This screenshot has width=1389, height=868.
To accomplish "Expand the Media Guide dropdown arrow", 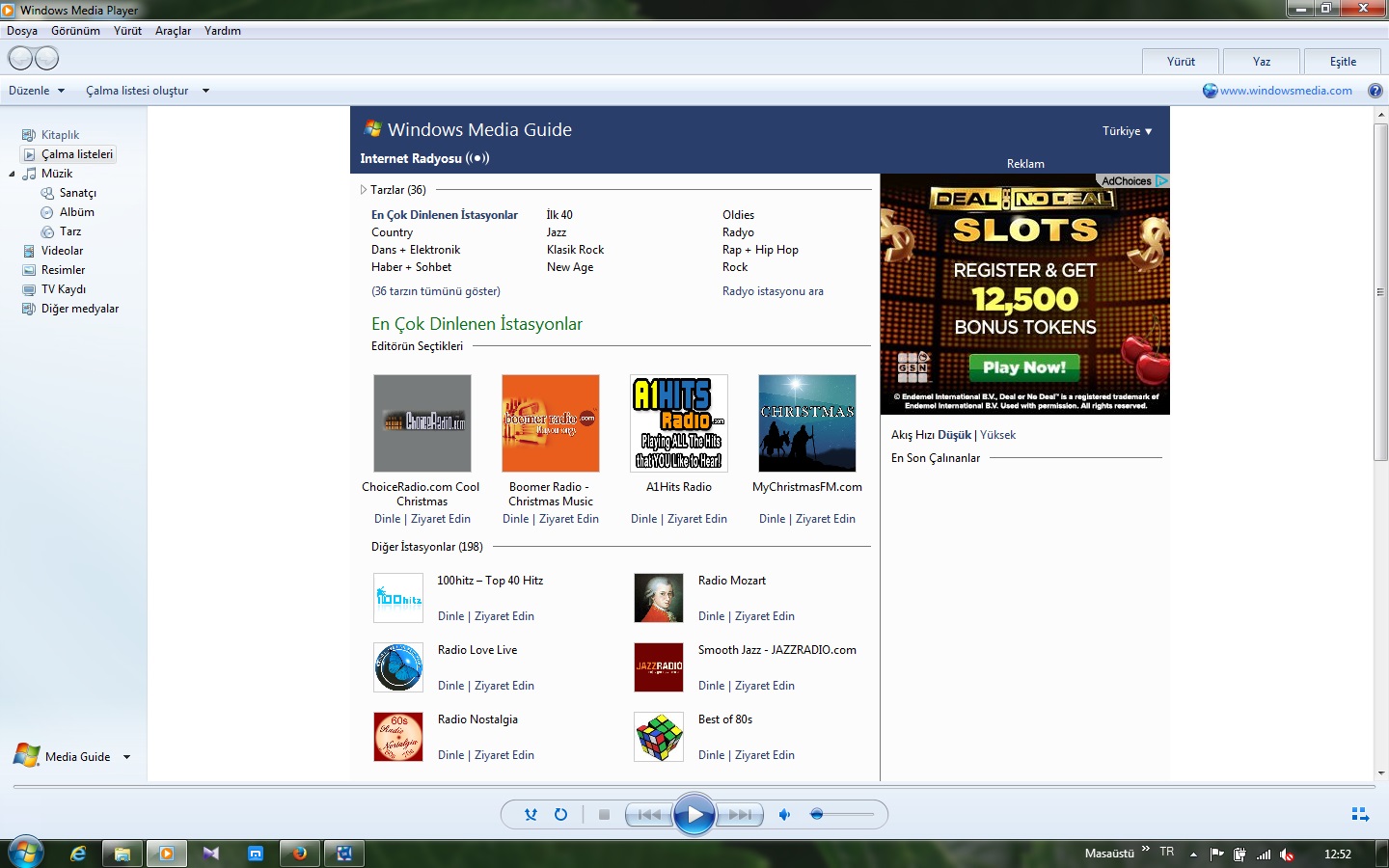I will (x=126, y=757).
